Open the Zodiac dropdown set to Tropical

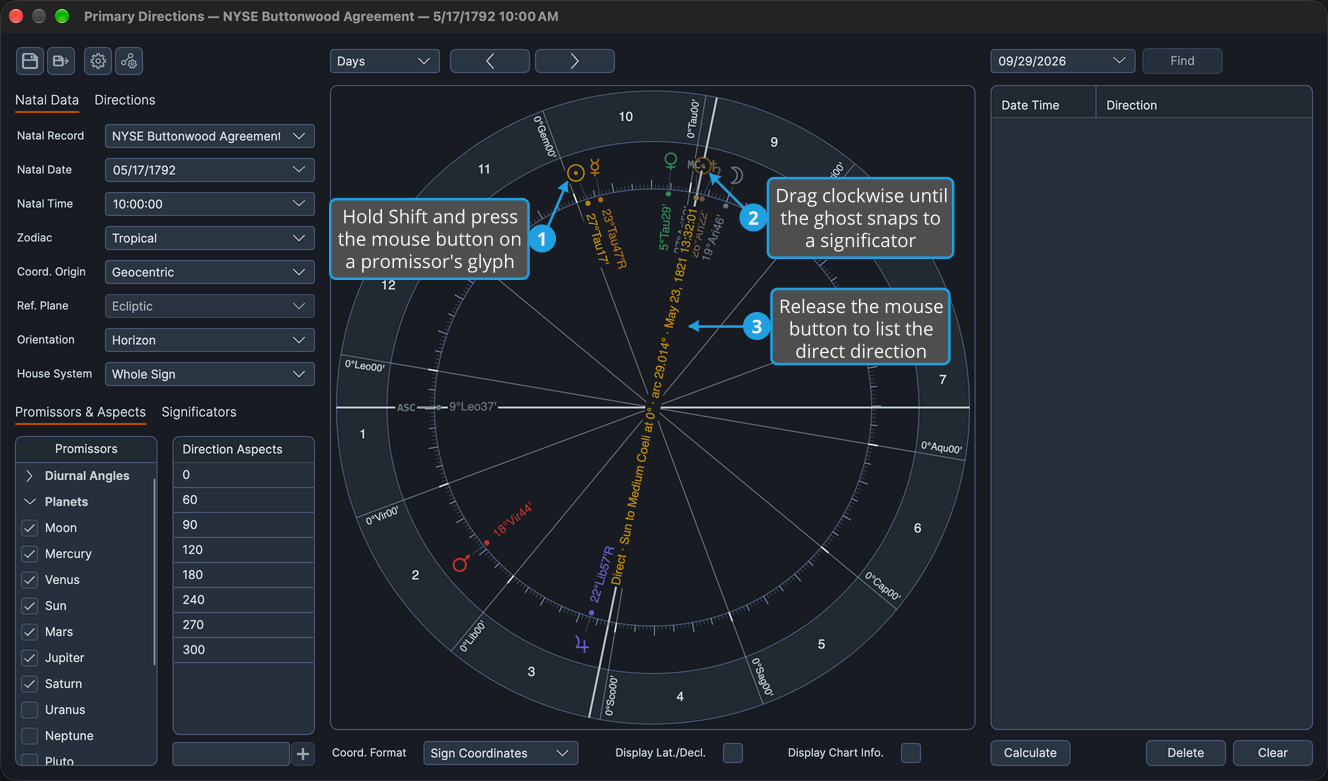(210, 238)
